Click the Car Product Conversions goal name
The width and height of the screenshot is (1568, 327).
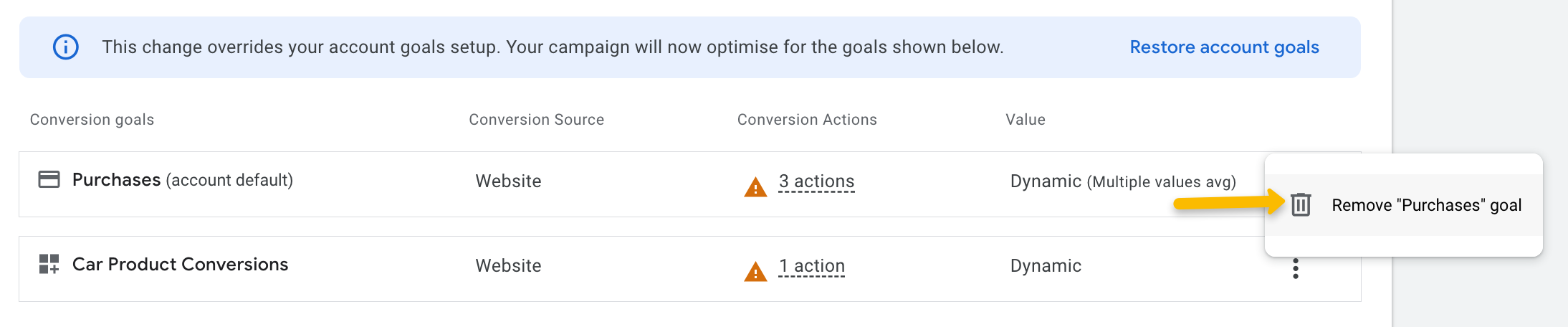click(x=180, y=265)
